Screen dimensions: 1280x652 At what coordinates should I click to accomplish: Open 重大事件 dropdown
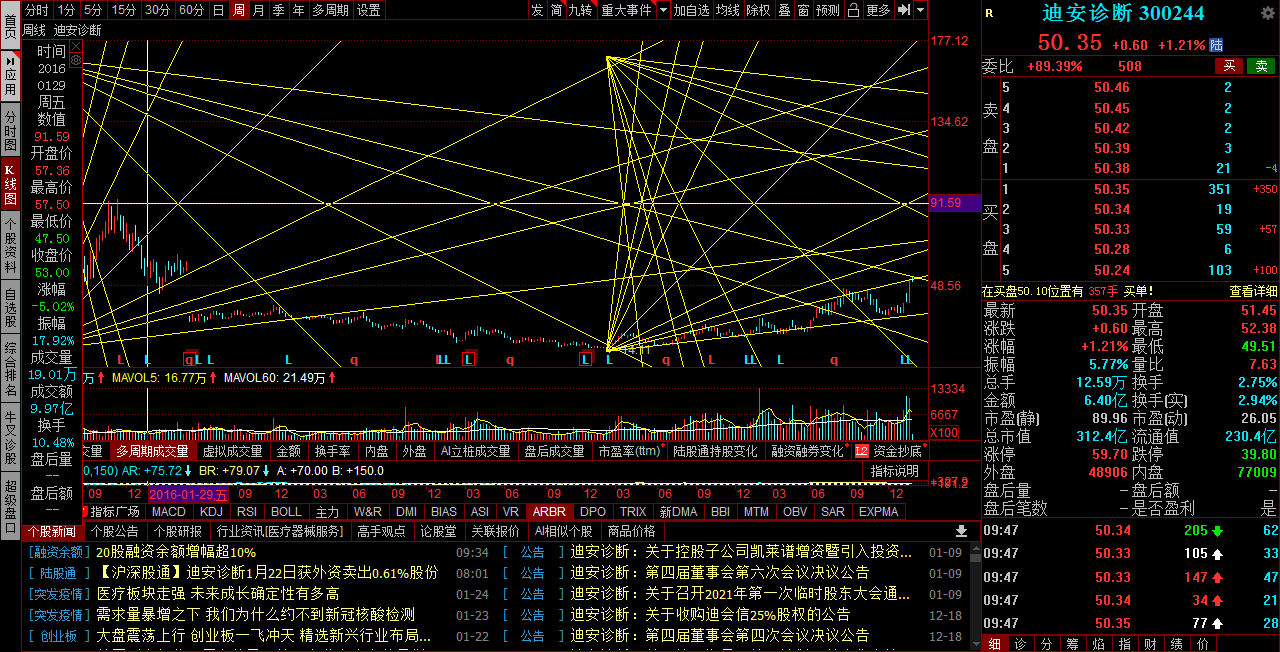[626, 10]
